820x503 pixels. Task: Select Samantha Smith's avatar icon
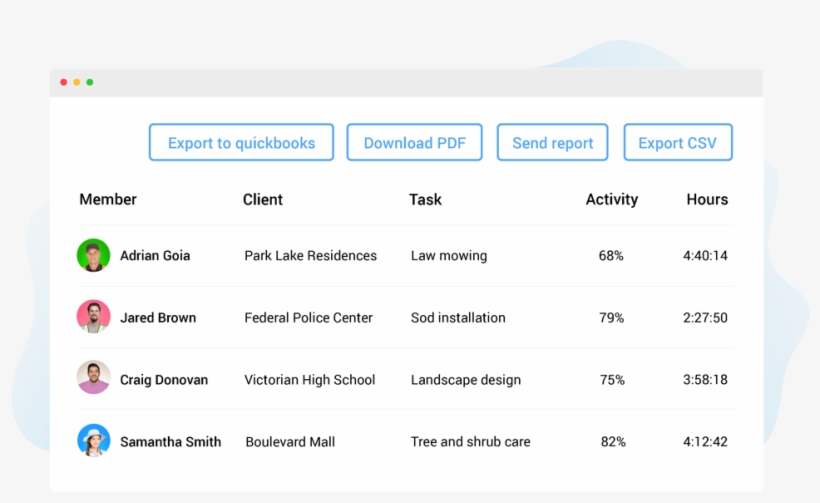click(93, 441)
